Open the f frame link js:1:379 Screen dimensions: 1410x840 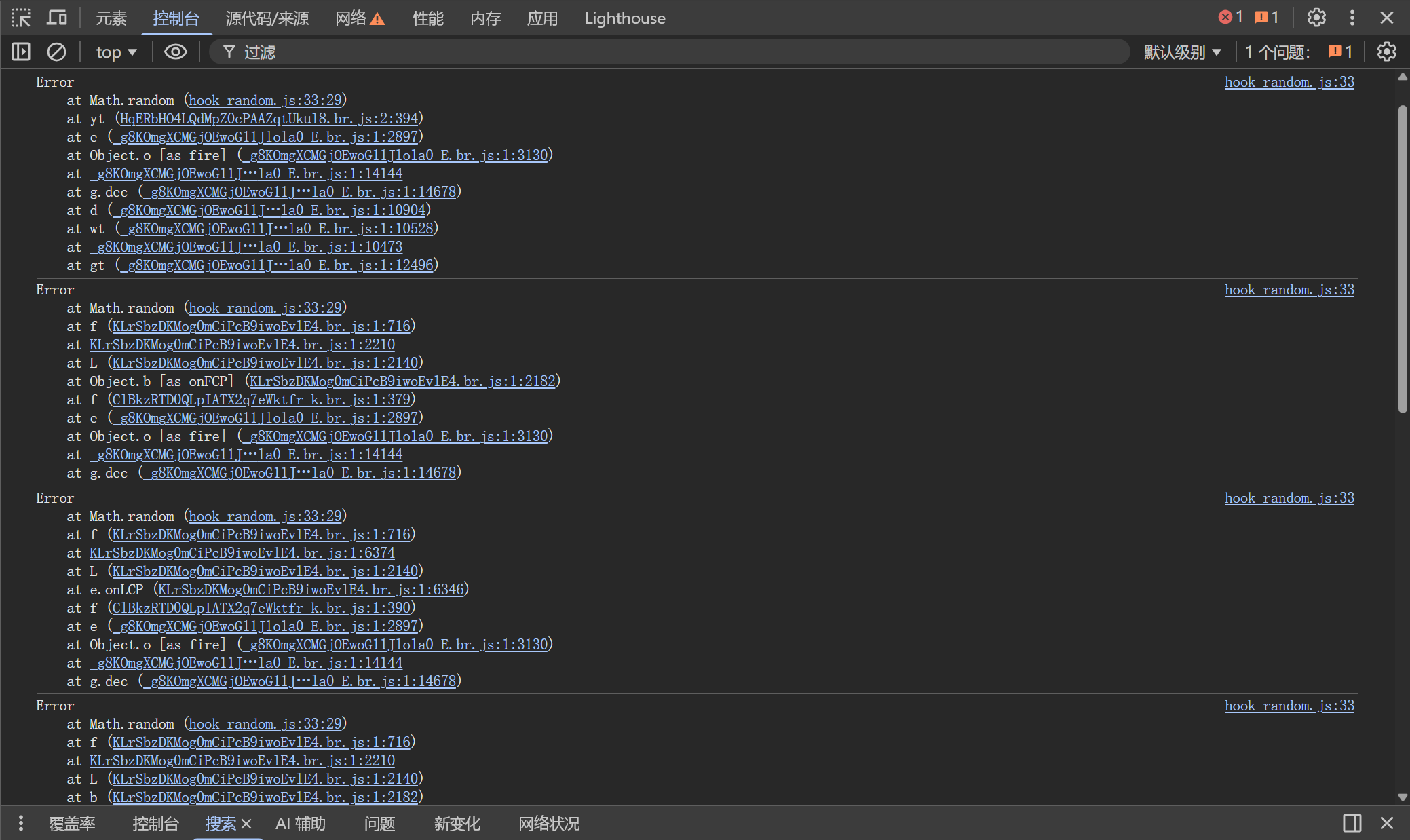coord(261,400)
